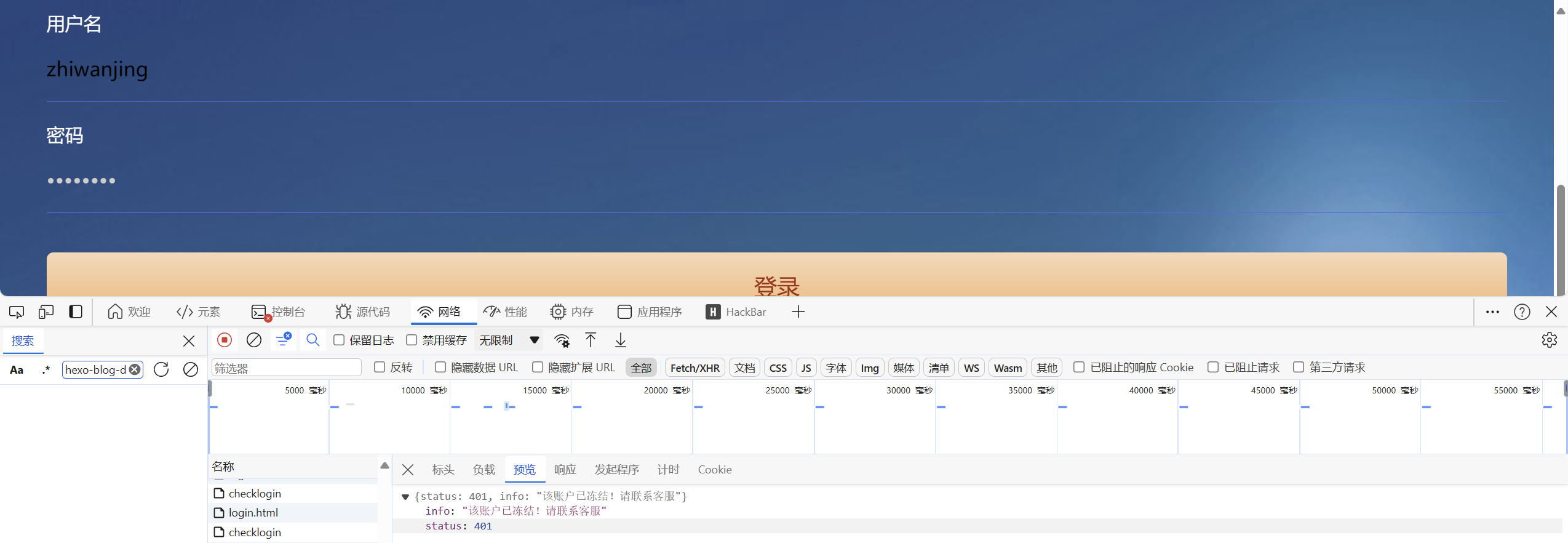Close the request details pane
The height and width of the screenshot is (543, 1568).
[408, 470]
